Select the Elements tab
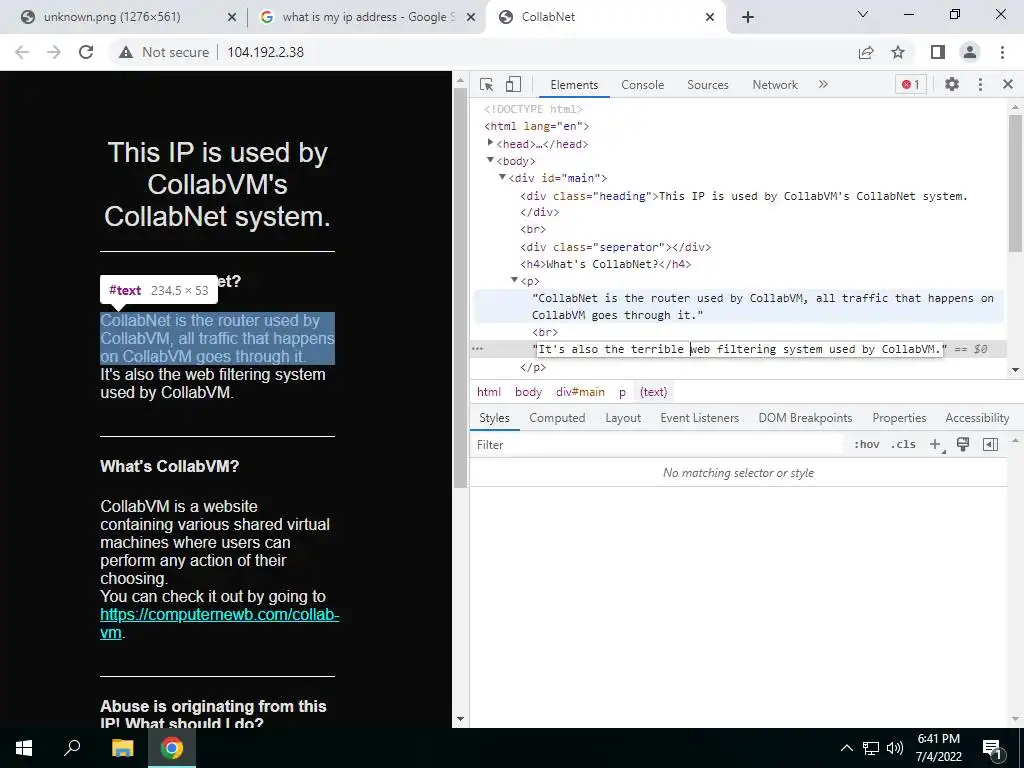Screen dimensions: 1024x768 (x=573, y=85)
